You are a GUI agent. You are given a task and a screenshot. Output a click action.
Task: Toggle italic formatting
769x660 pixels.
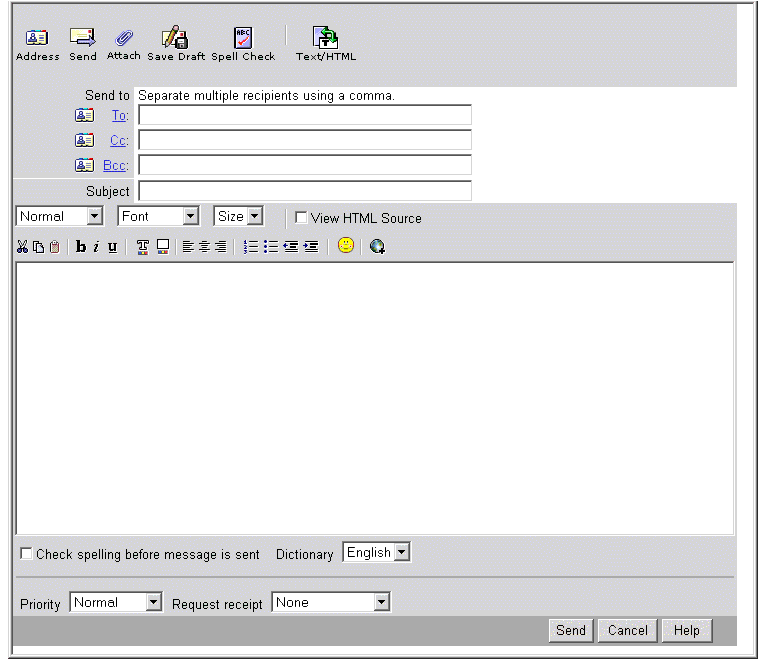pyautogui.click(x=96, y=247)
